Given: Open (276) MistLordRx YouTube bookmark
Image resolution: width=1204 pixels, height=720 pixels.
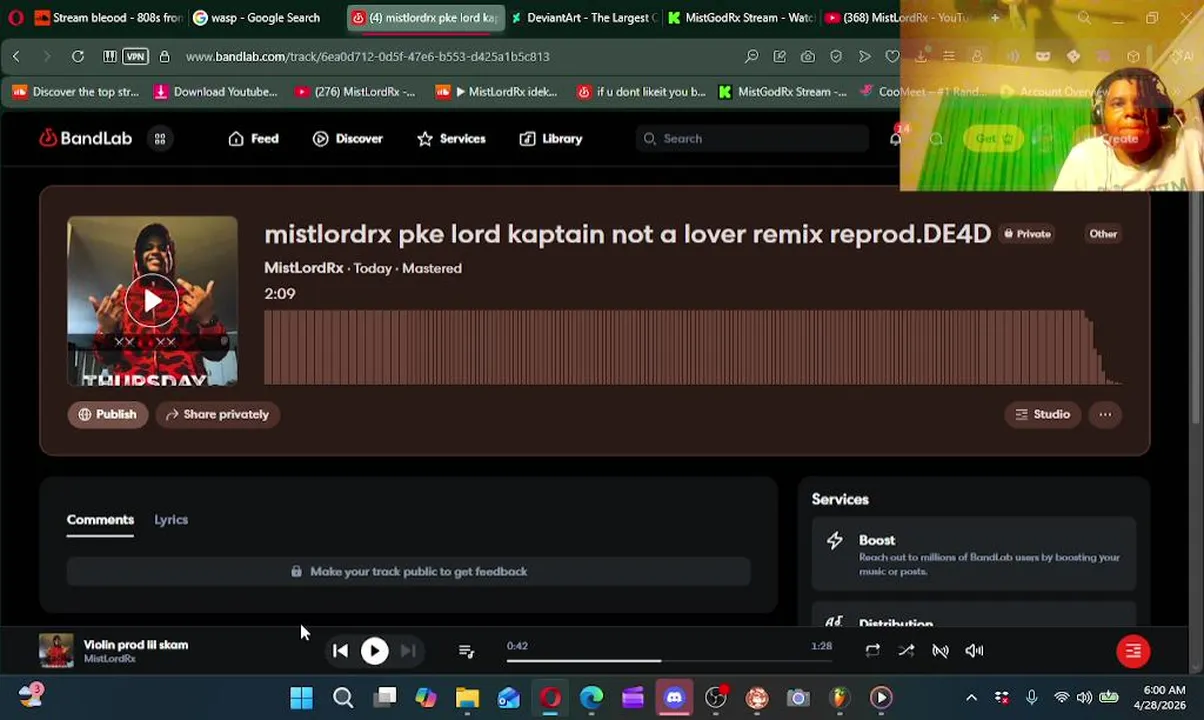Looking at the screenshot, I should [355, 92].
